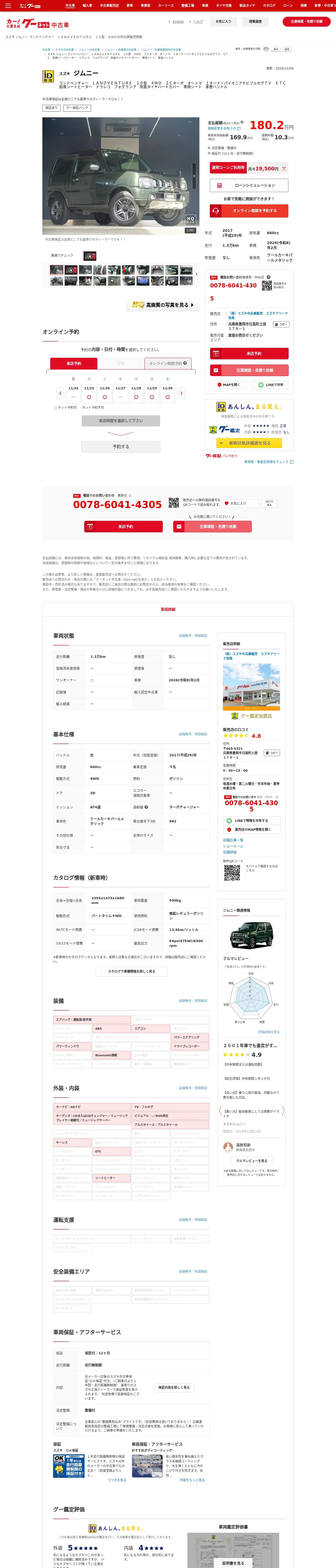The height and width of the screenshot is (1568, 336).
Task: Show the next main car photo
Action: click(x=194, y=176)
